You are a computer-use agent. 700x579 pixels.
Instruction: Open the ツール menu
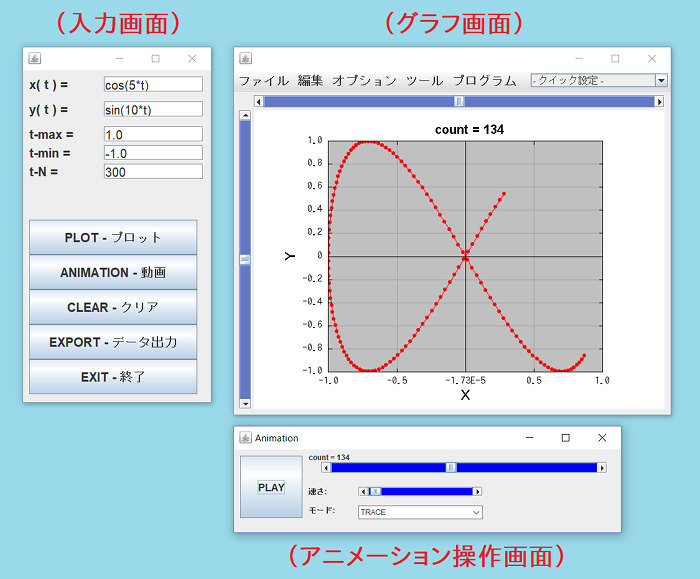click(x=425, y=81)
